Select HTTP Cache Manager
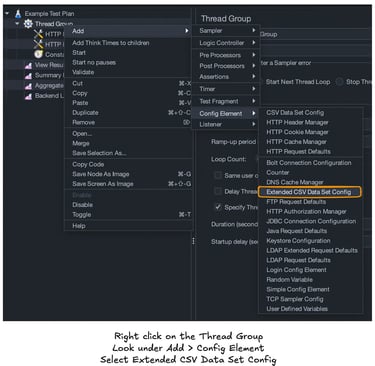The width and height of the screenshot is (375, 366). click(310, 142)
